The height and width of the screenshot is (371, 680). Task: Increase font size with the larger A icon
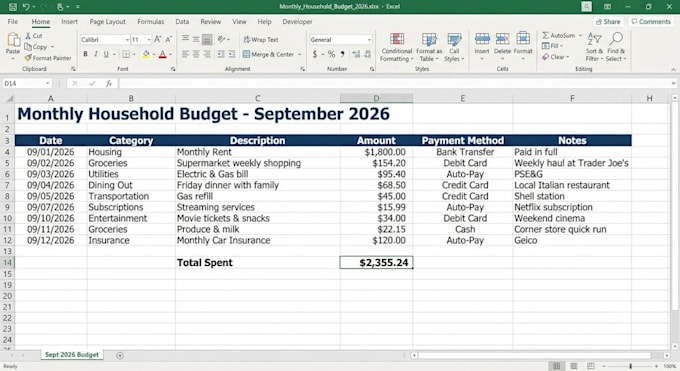point(158,39)
